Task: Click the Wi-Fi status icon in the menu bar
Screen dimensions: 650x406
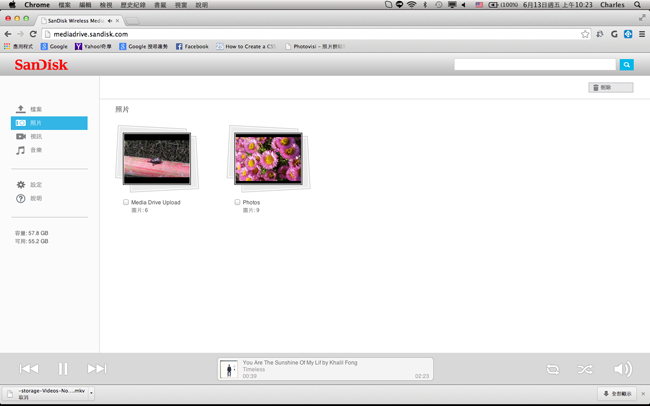Action: pyautogui.click(x=411, y=5)
